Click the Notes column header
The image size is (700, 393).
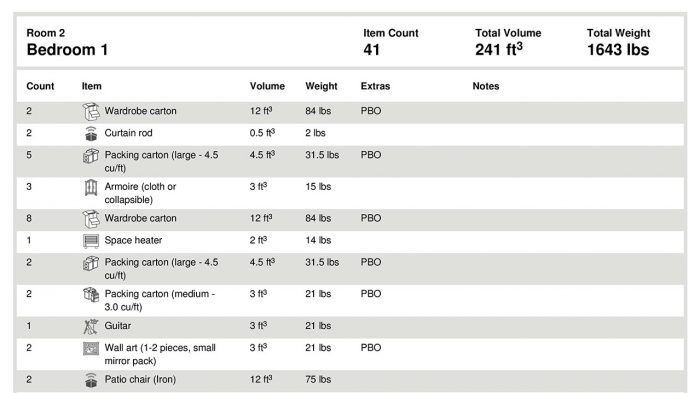[486, 86]
